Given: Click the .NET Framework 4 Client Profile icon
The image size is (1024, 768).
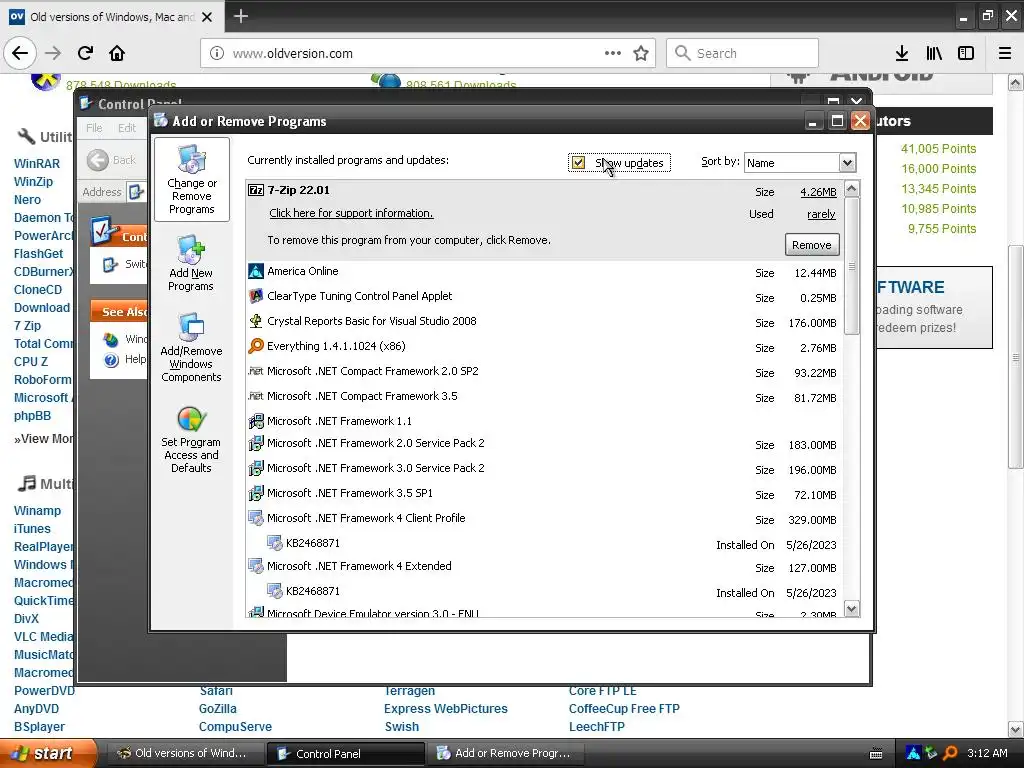Looking at the screenshot, I should coord(256,518).
